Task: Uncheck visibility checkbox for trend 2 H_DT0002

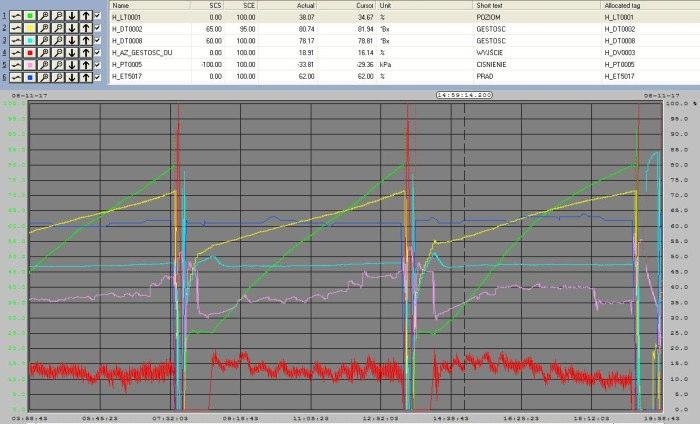Action: click(97, 28)
